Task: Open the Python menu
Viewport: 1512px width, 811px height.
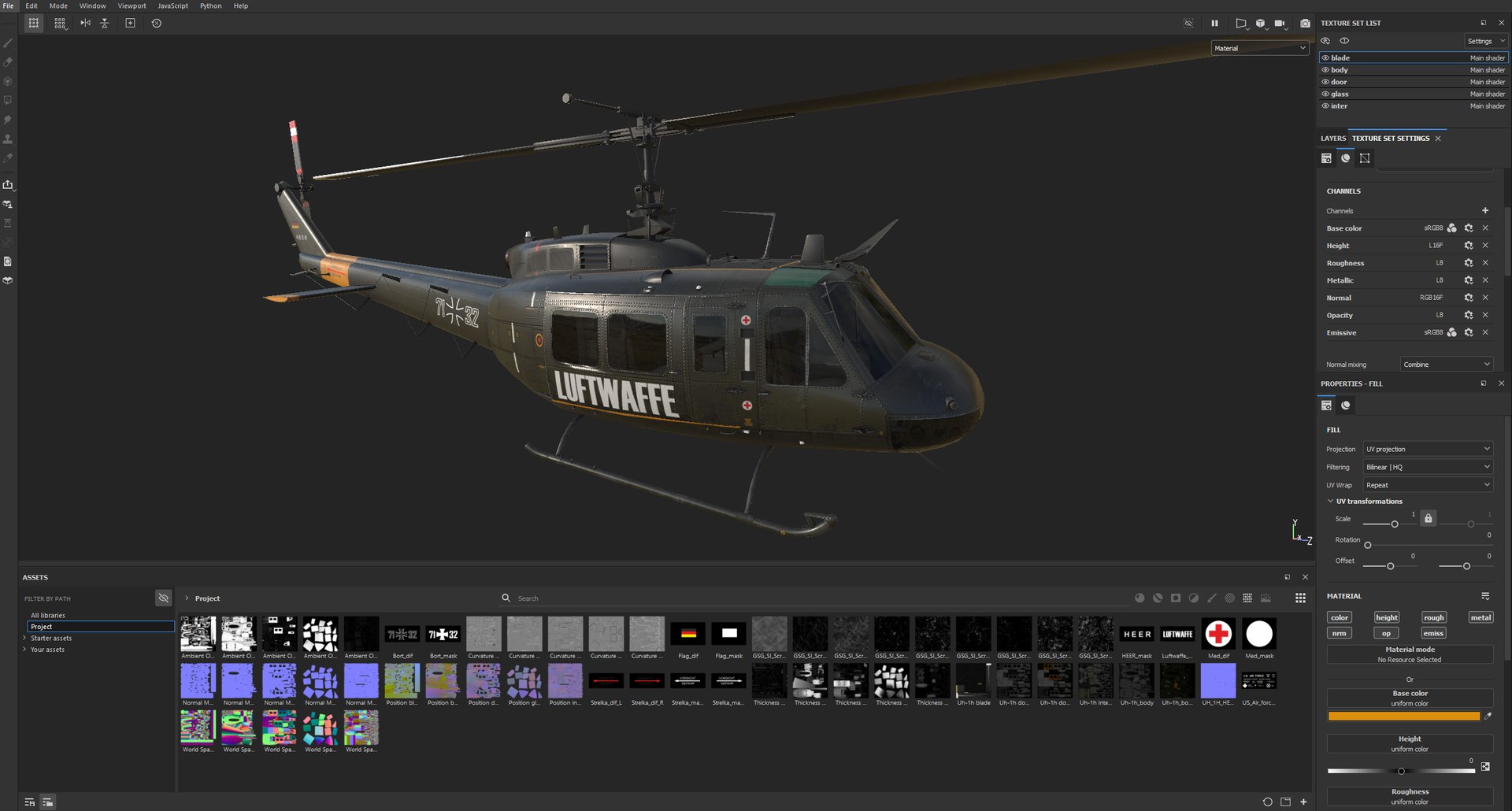Action: (x=210, y=6)
